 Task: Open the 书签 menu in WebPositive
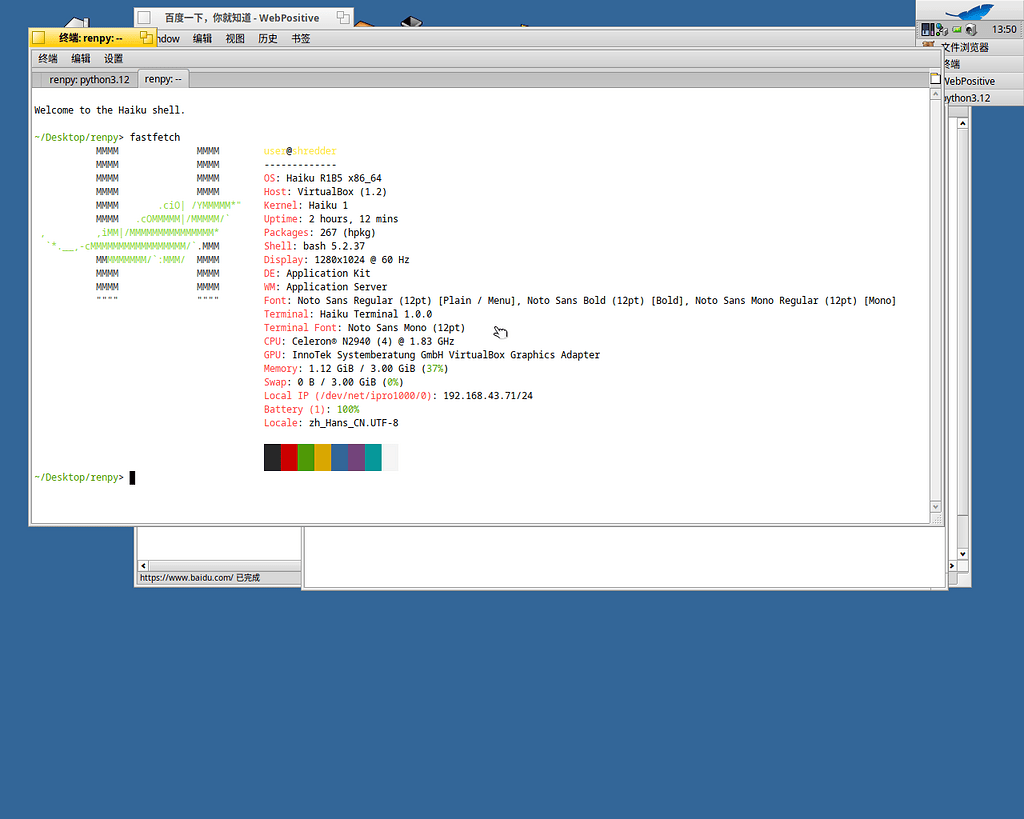coord(300,38)
